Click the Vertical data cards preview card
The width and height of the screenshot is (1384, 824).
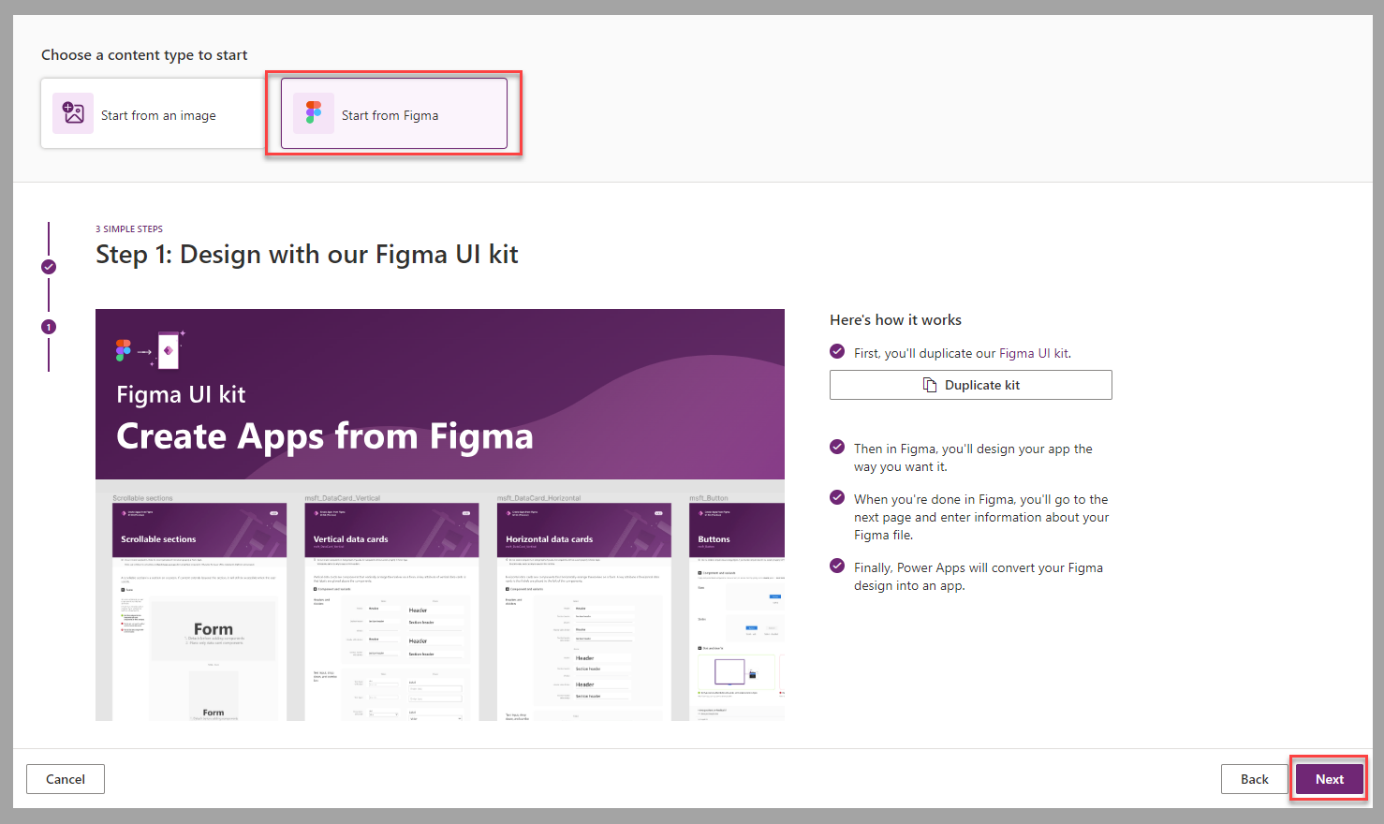coord(391,611)
